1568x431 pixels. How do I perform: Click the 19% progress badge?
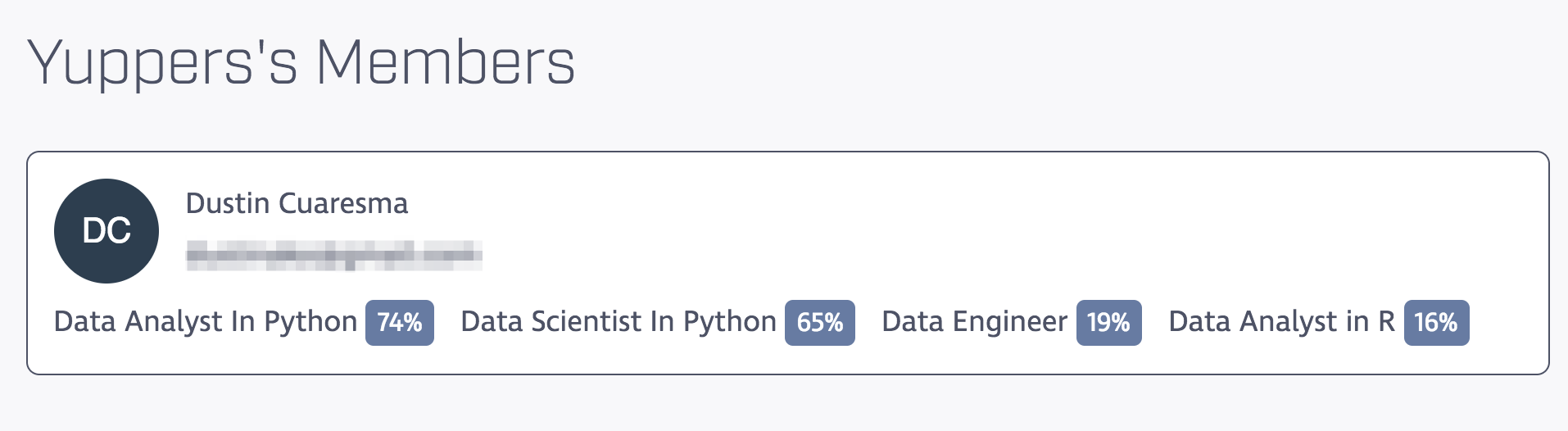pyautogui.click(x=1108, y=322)
